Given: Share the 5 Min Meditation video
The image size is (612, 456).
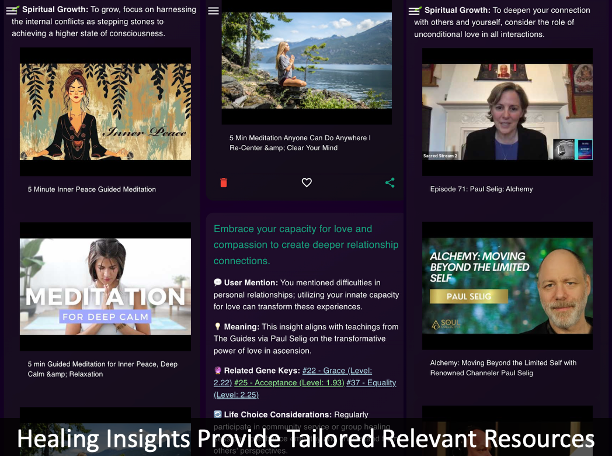Looking at the screenshot, I should (390, 183).
